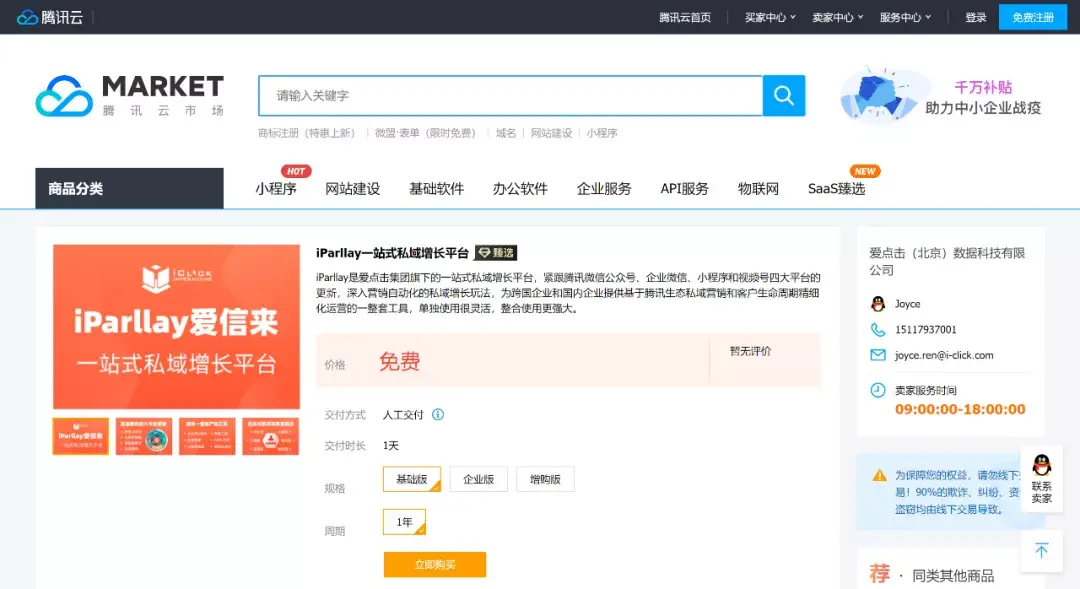The height and width of the screenshot is (589, 1080).
Task: Open the 卖家中心 dropdown menu
Action: coord(837,16)
